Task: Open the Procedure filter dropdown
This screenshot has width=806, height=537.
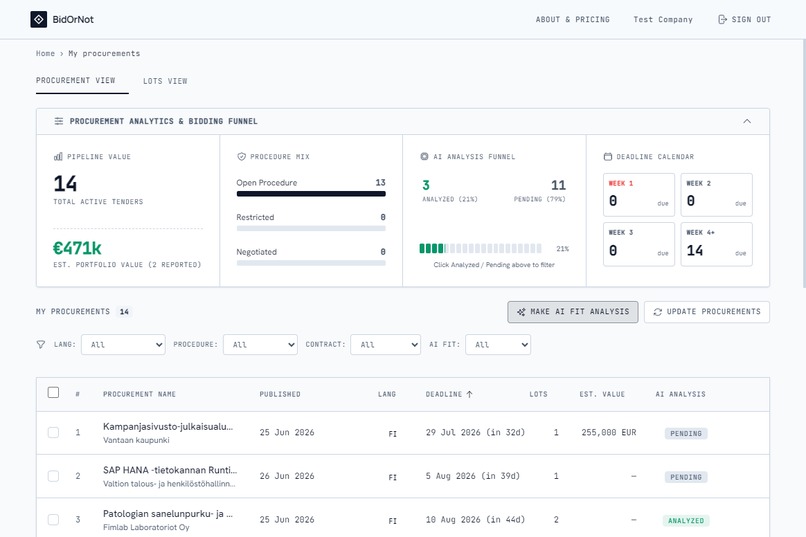Action: click(x=260, y=345)
